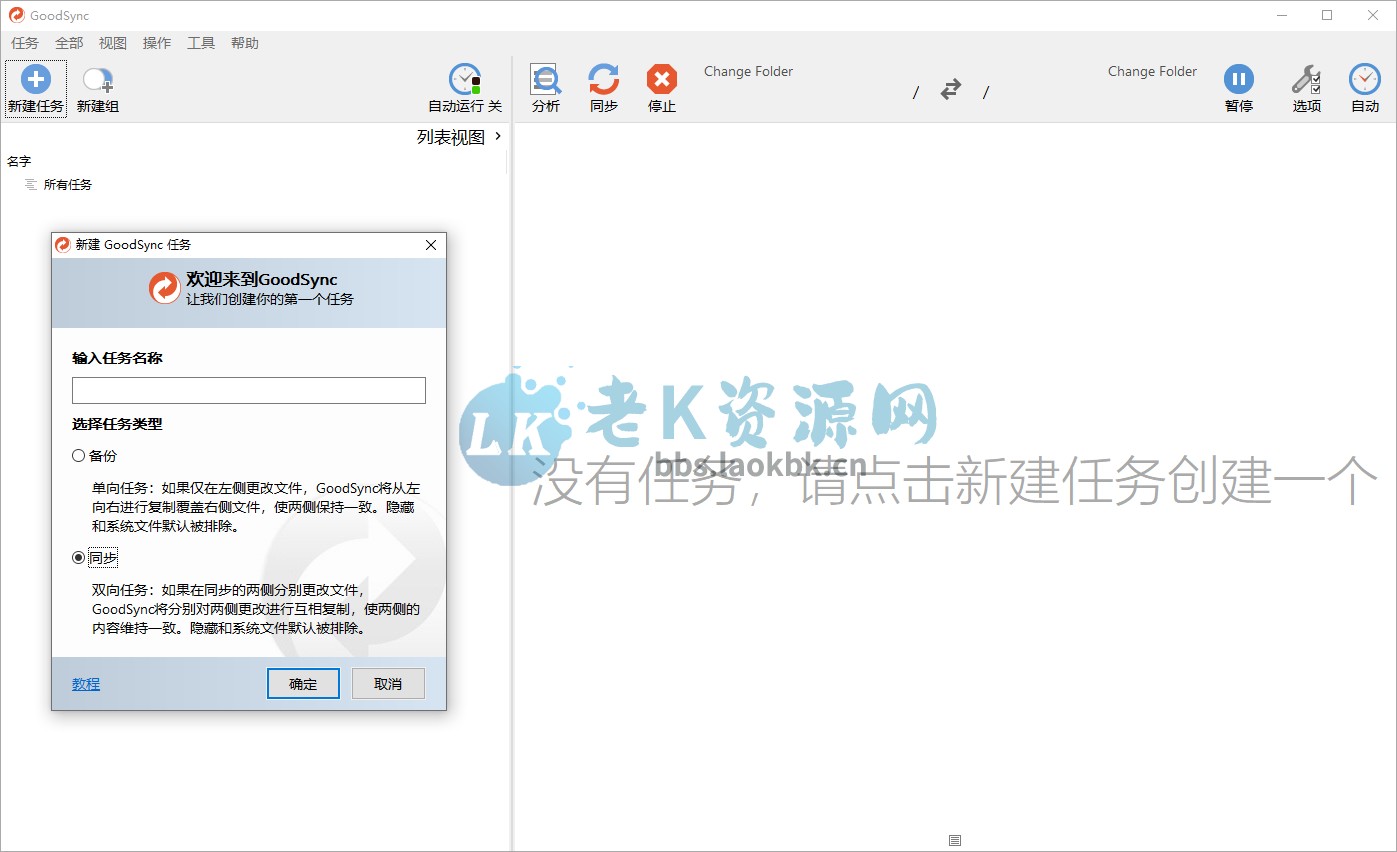Click the small log icon at bottom
The height and width of the screenshot is (852, 1397).
955,840
